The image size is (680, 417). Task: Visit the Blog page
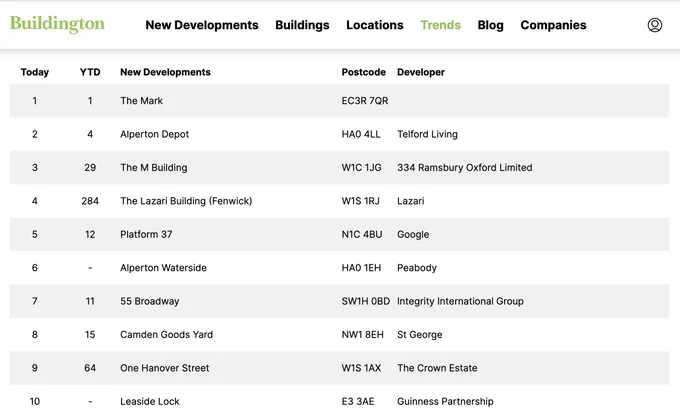click(490, 25)
